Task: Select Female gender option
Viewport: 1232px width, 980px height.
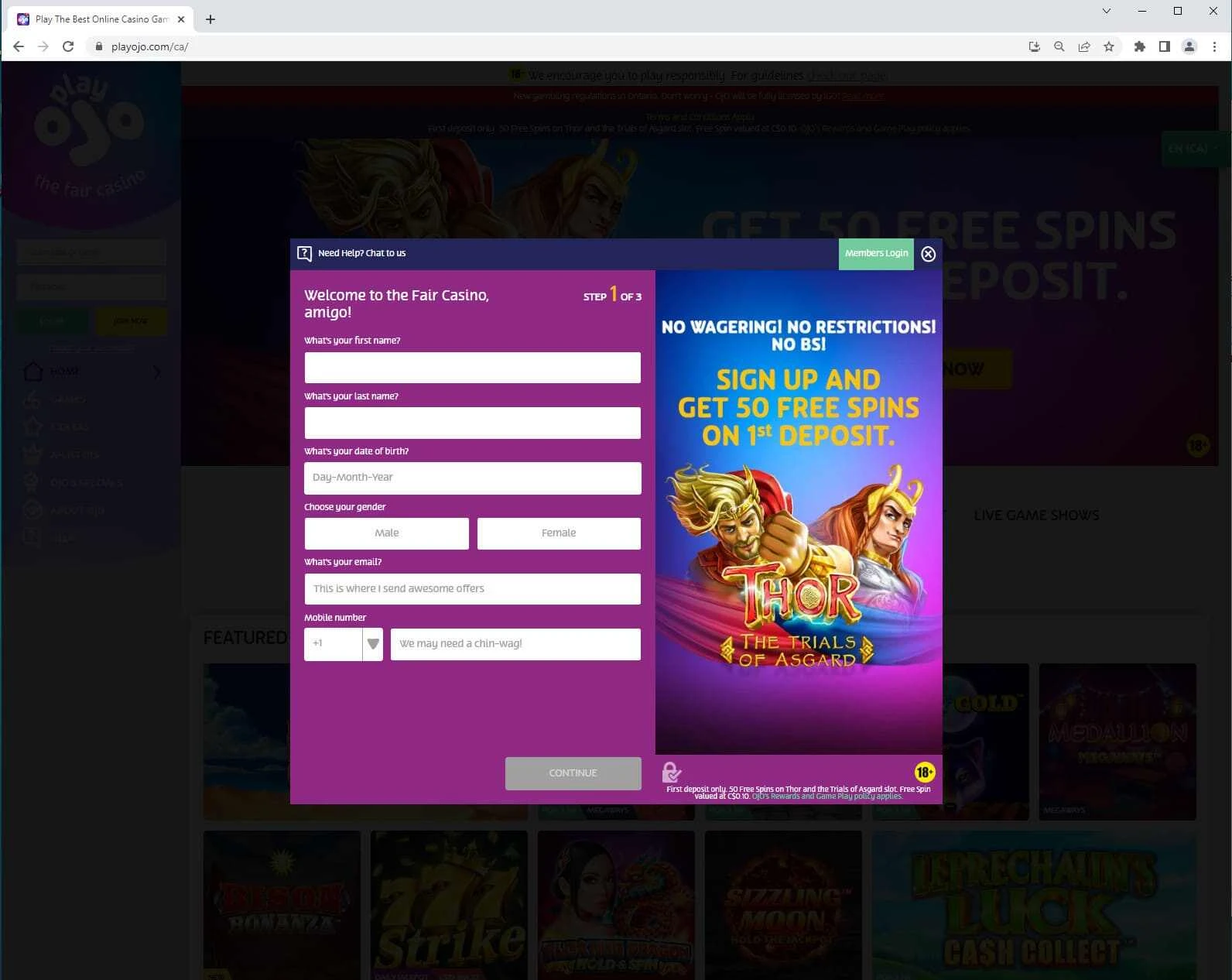Action: 559,533
